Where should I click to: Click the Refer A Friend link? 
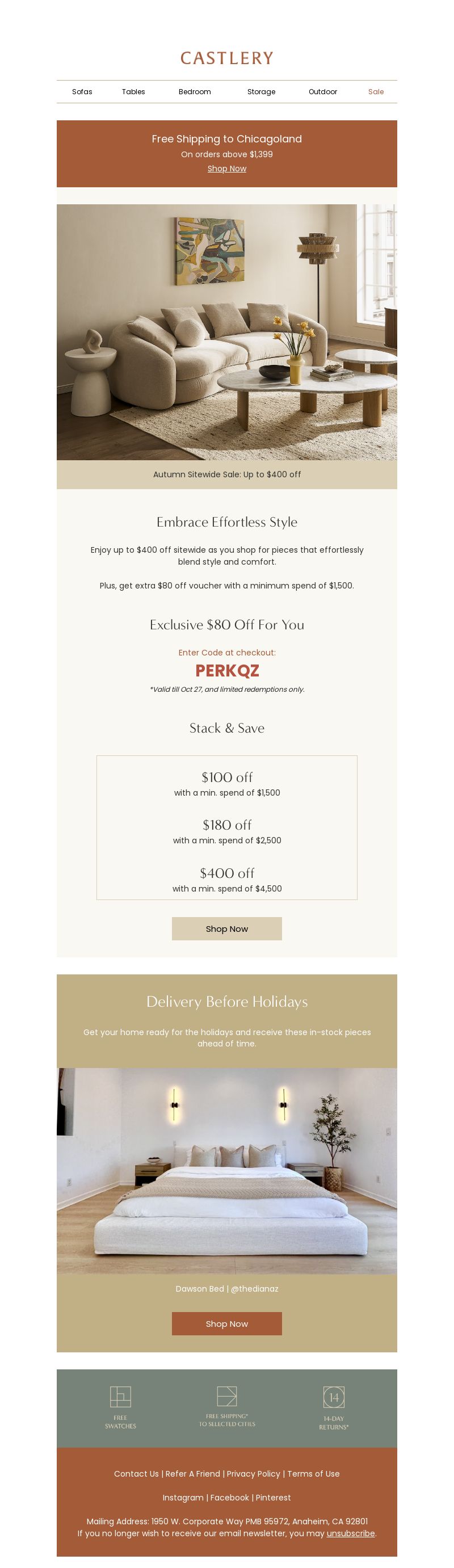(x=193, y=1473)
